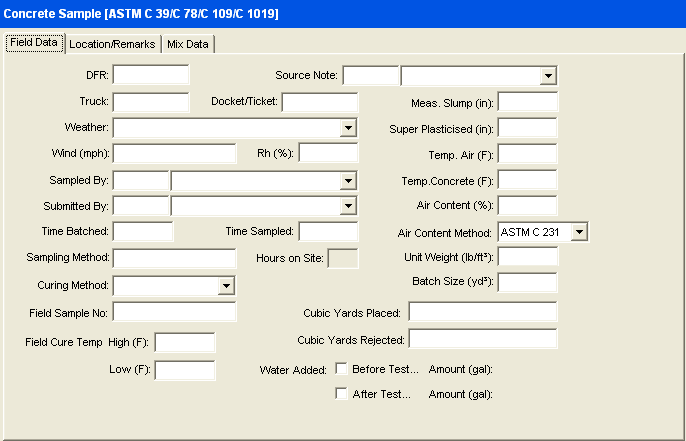This screenshot has height=441, width=686.
Task: Open the Air Content Method dropdown
Action: coord(579,232)
